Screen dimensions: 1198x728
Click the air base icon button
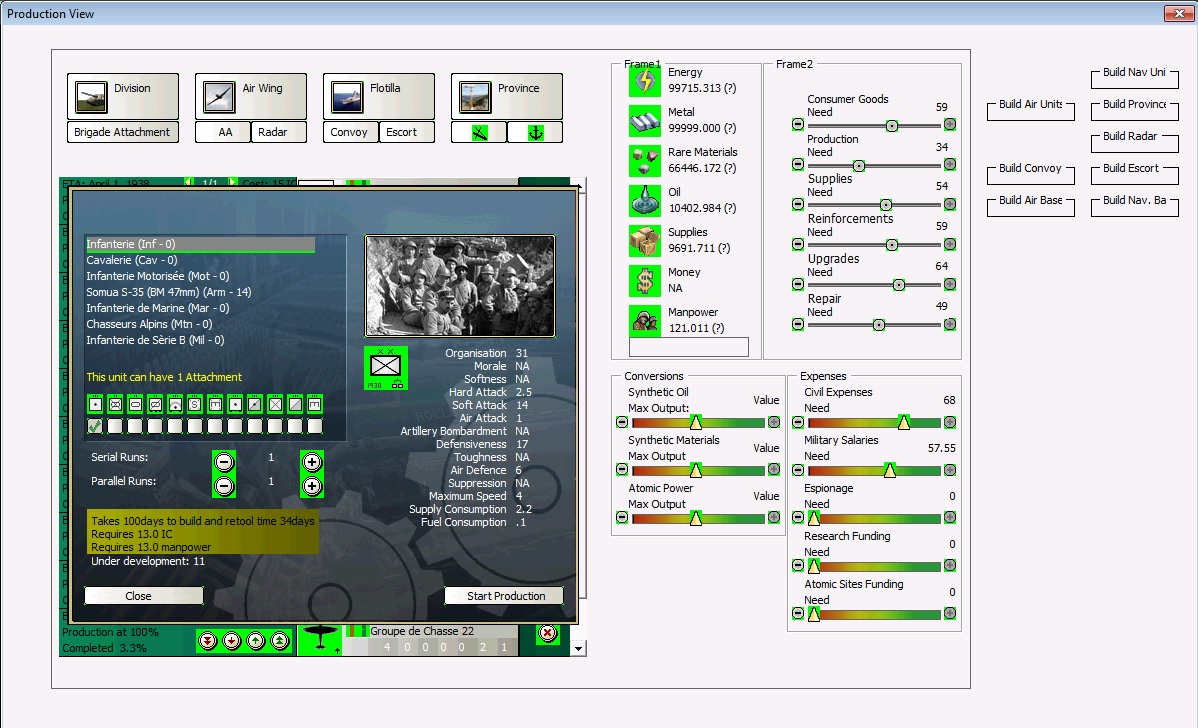(x=478, y=132)
